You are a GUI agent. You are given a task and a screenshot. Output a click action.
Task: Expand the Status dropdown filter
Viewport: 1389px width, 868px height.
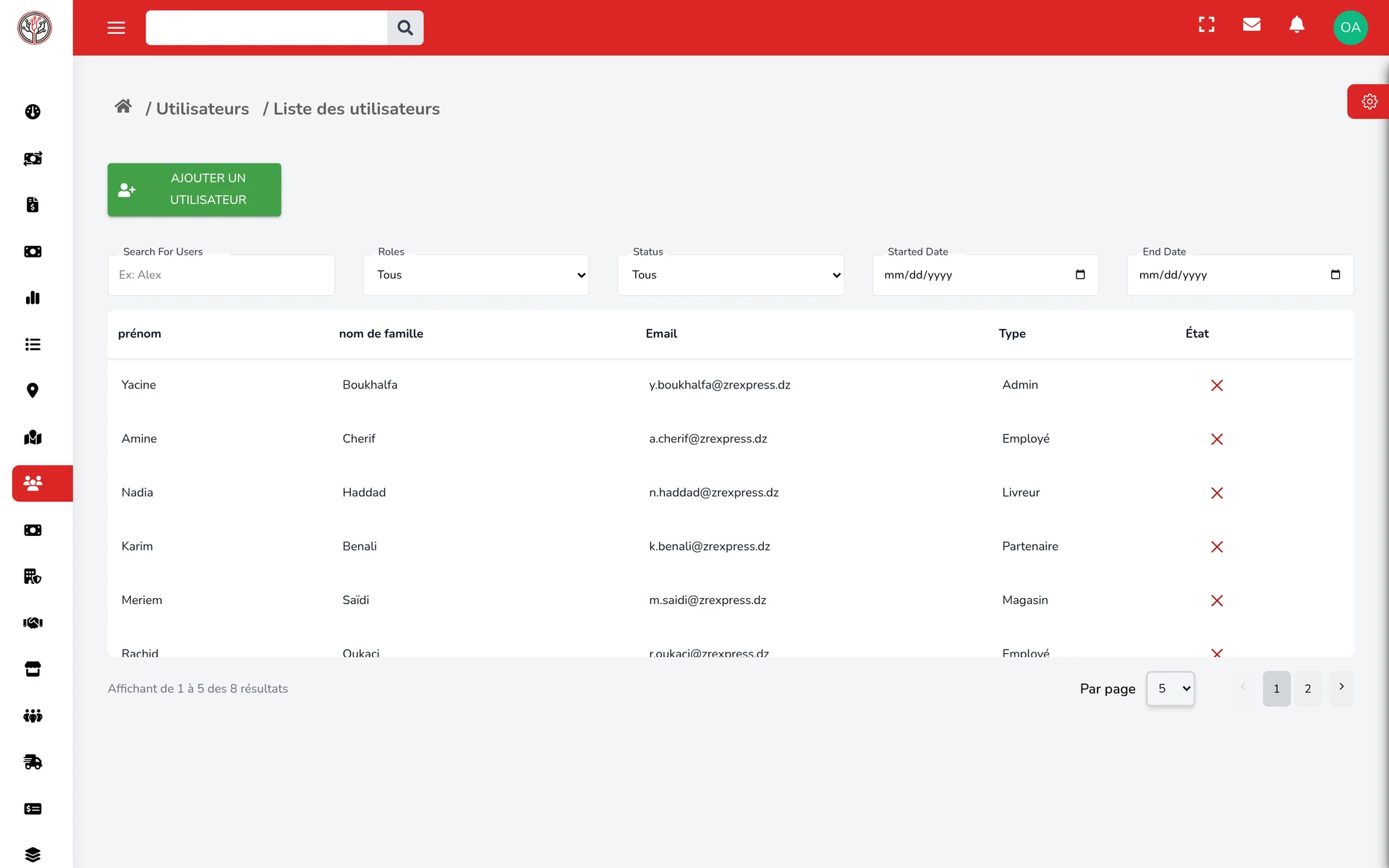coord(731,275)
